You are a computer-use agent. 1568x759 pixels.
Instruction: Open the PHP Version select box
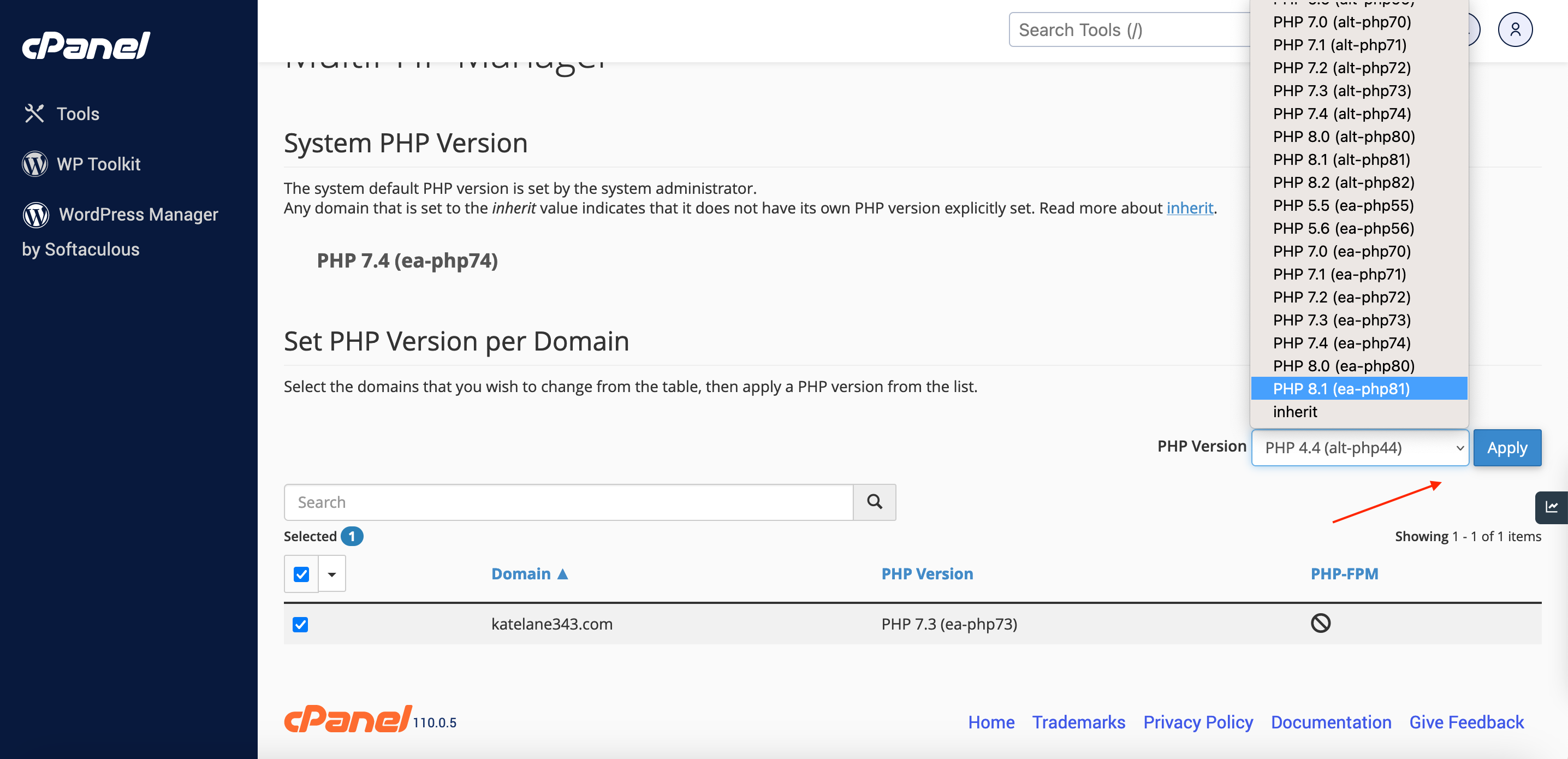[1360, 448]
